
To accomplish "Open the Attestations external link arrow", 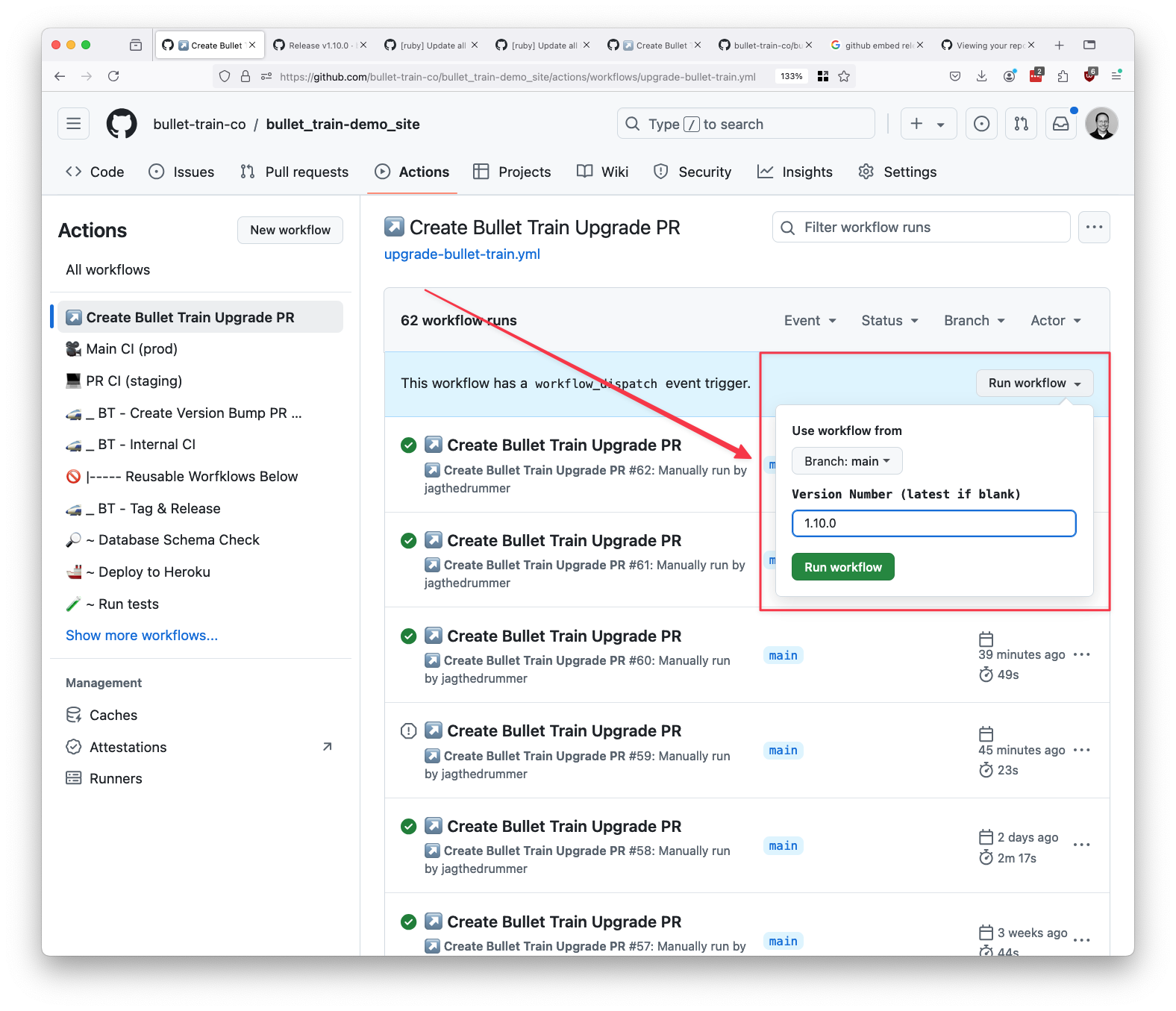I will coord(327,747).
